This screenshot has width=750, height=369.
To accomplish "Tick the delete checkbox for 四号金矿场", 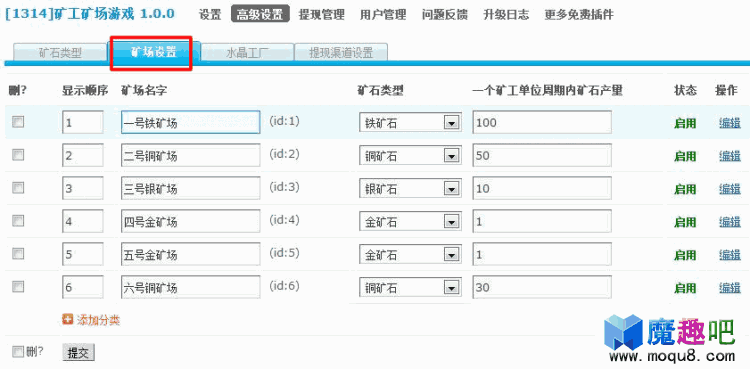I will [18, 221].
